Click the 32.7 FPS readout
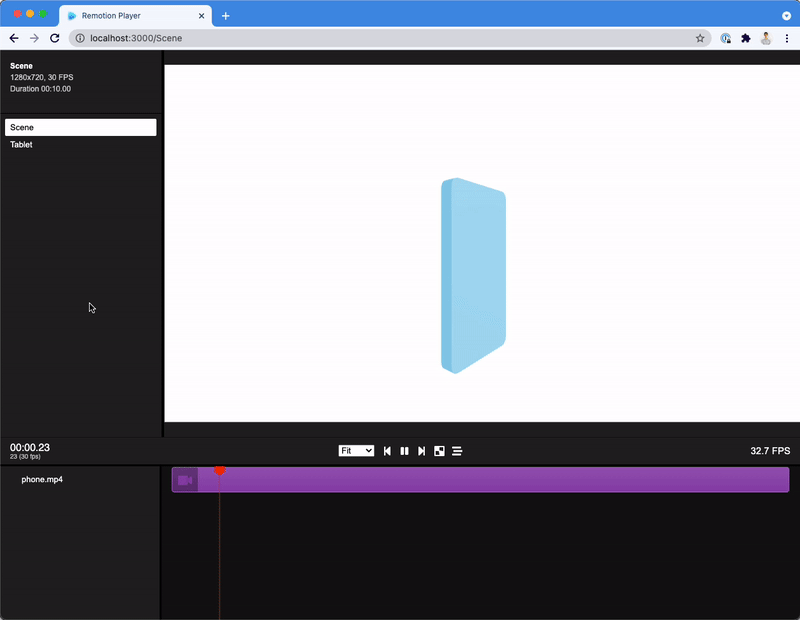 point(770,451)
